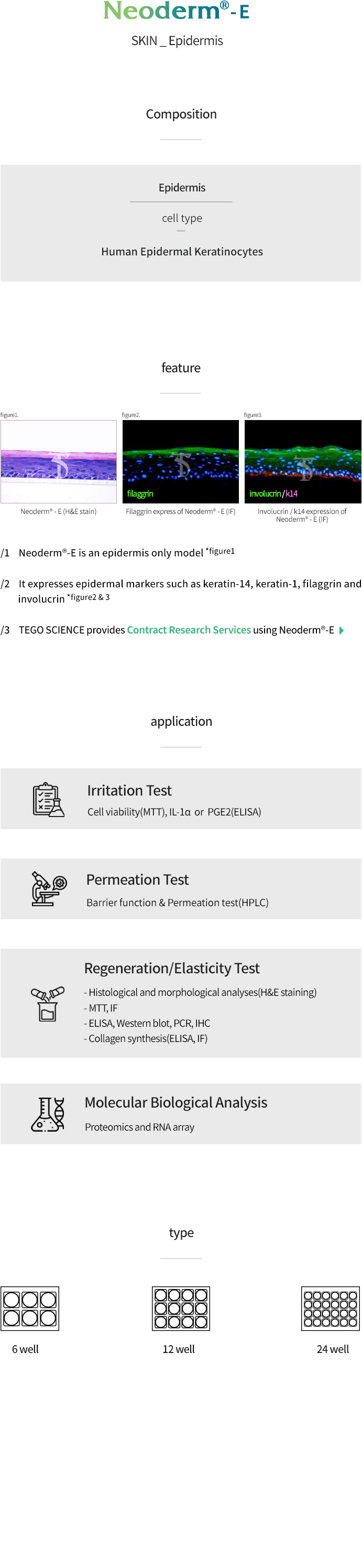Click the Permeation Test heading

137,879
